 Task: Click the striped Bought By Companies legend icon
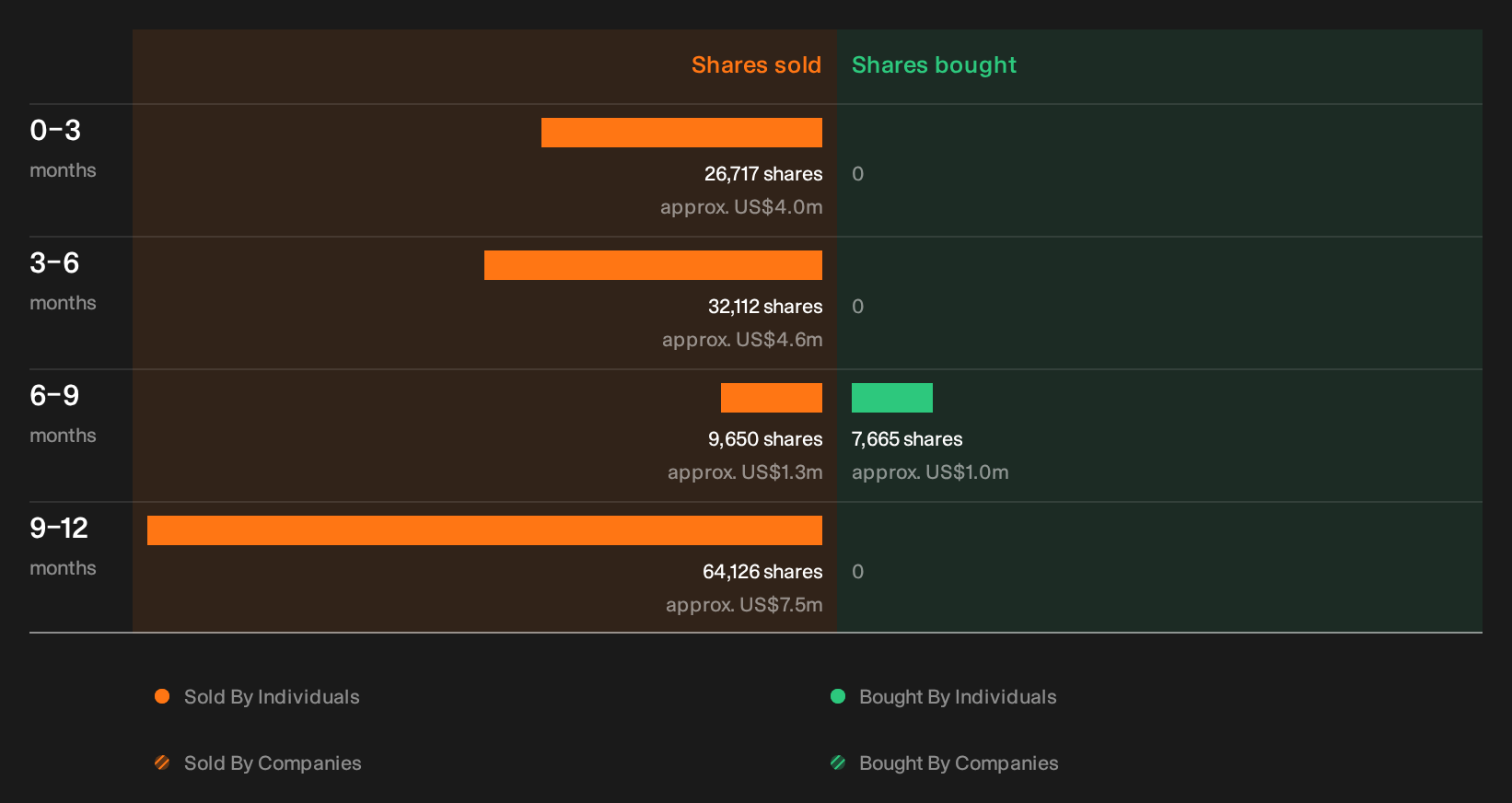838,762
